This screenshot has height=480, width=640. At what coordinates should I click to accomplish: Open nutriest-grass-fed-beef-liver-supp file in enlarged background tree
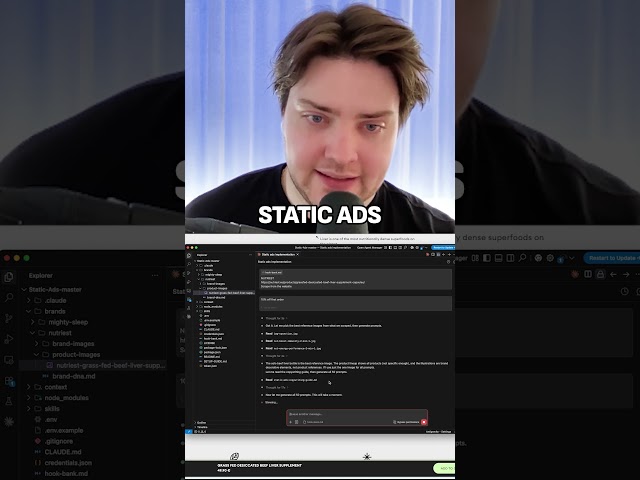106,365
